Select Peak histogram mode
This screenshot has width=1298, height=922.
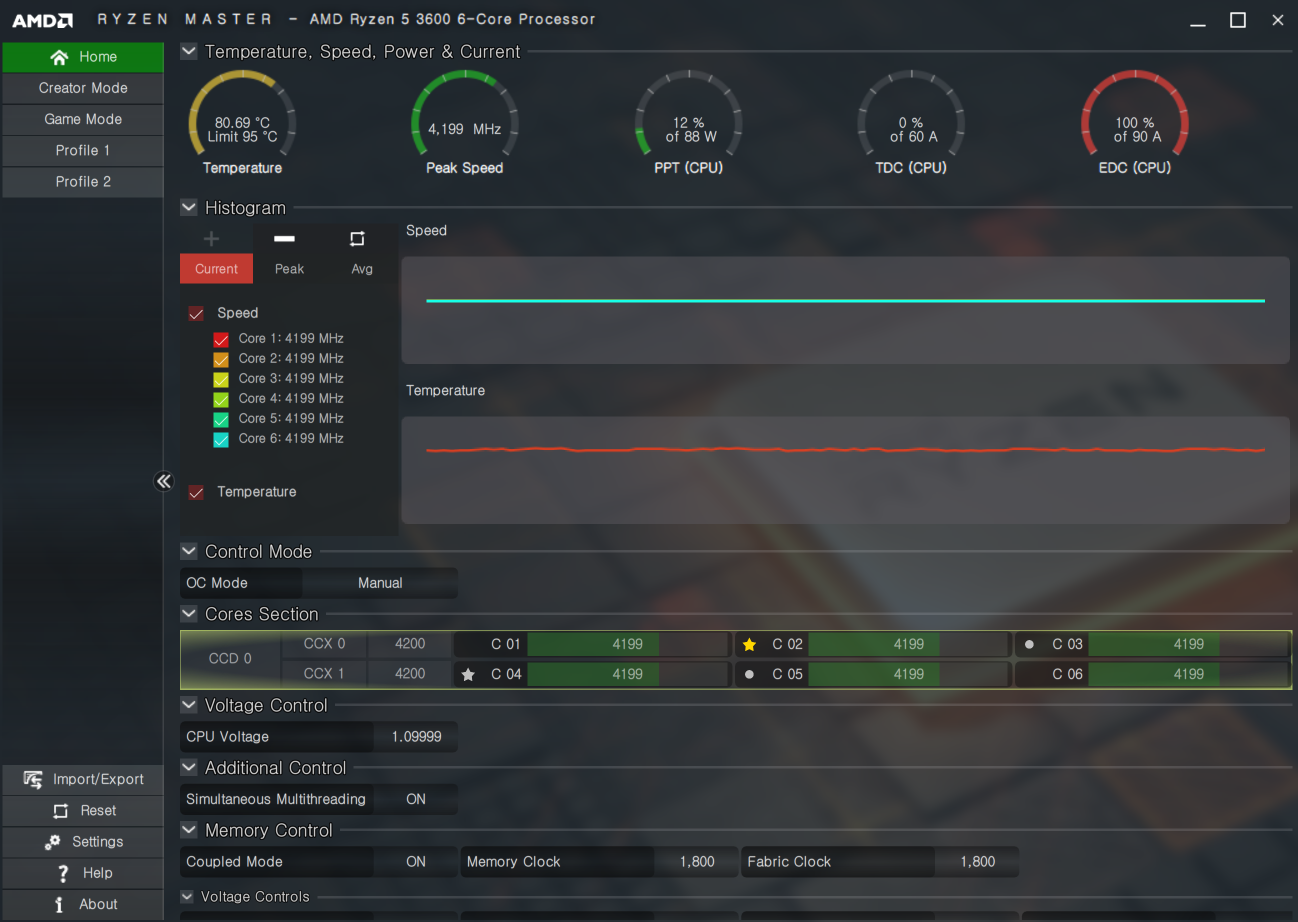point(289,269)
